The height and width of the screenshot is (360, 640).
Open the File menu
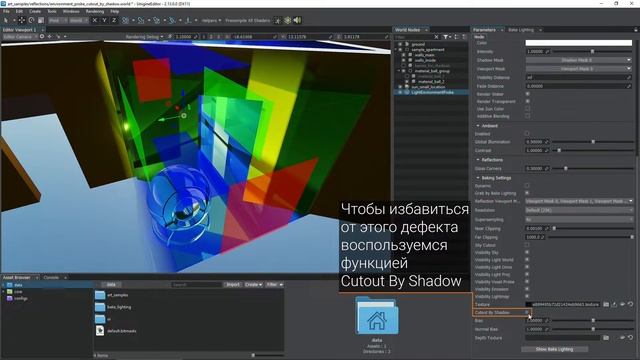tap(6, 11)
